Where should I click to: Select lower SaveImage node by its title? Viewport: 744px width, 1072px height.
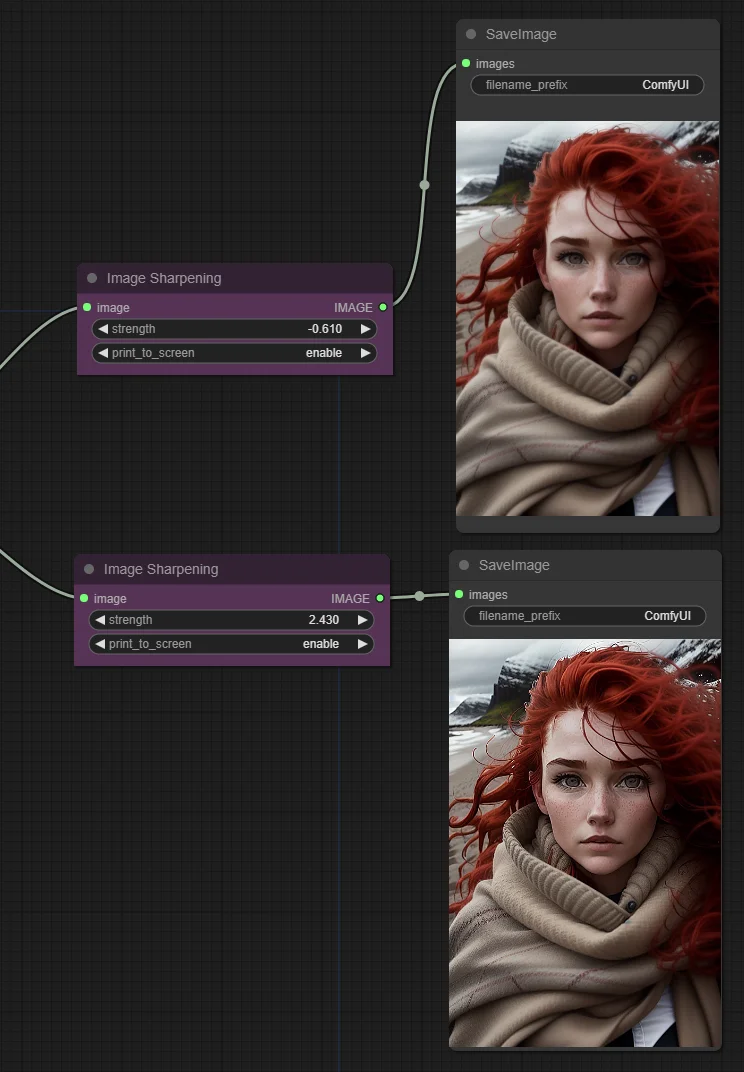coord(514,565)
